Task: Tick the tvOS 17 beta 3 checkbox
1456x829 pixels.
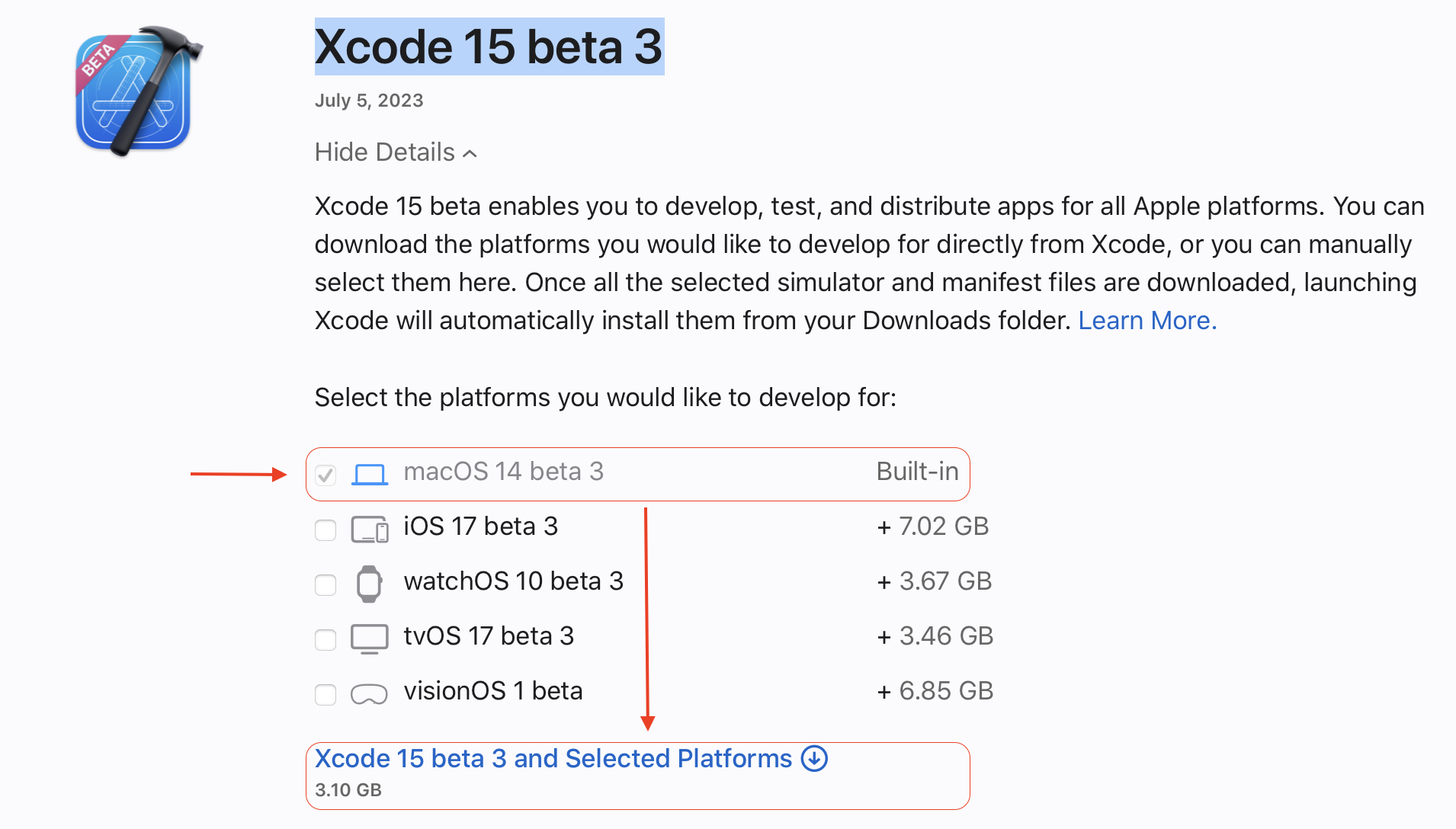Action: pyautogui.click(x=326, y=639)
